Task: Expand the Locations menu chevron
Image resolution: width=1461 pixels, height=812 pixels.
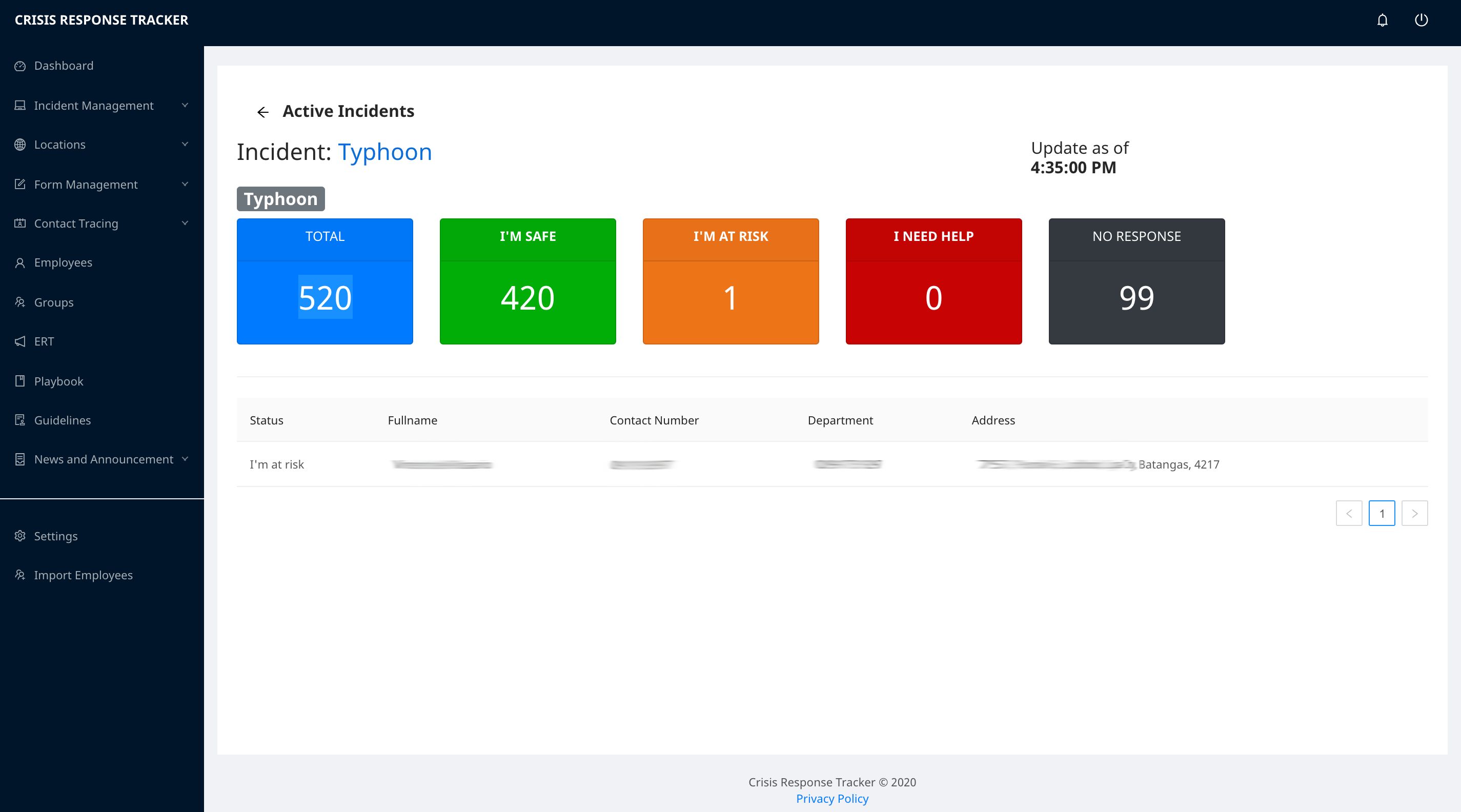Action: click(185, 145)
